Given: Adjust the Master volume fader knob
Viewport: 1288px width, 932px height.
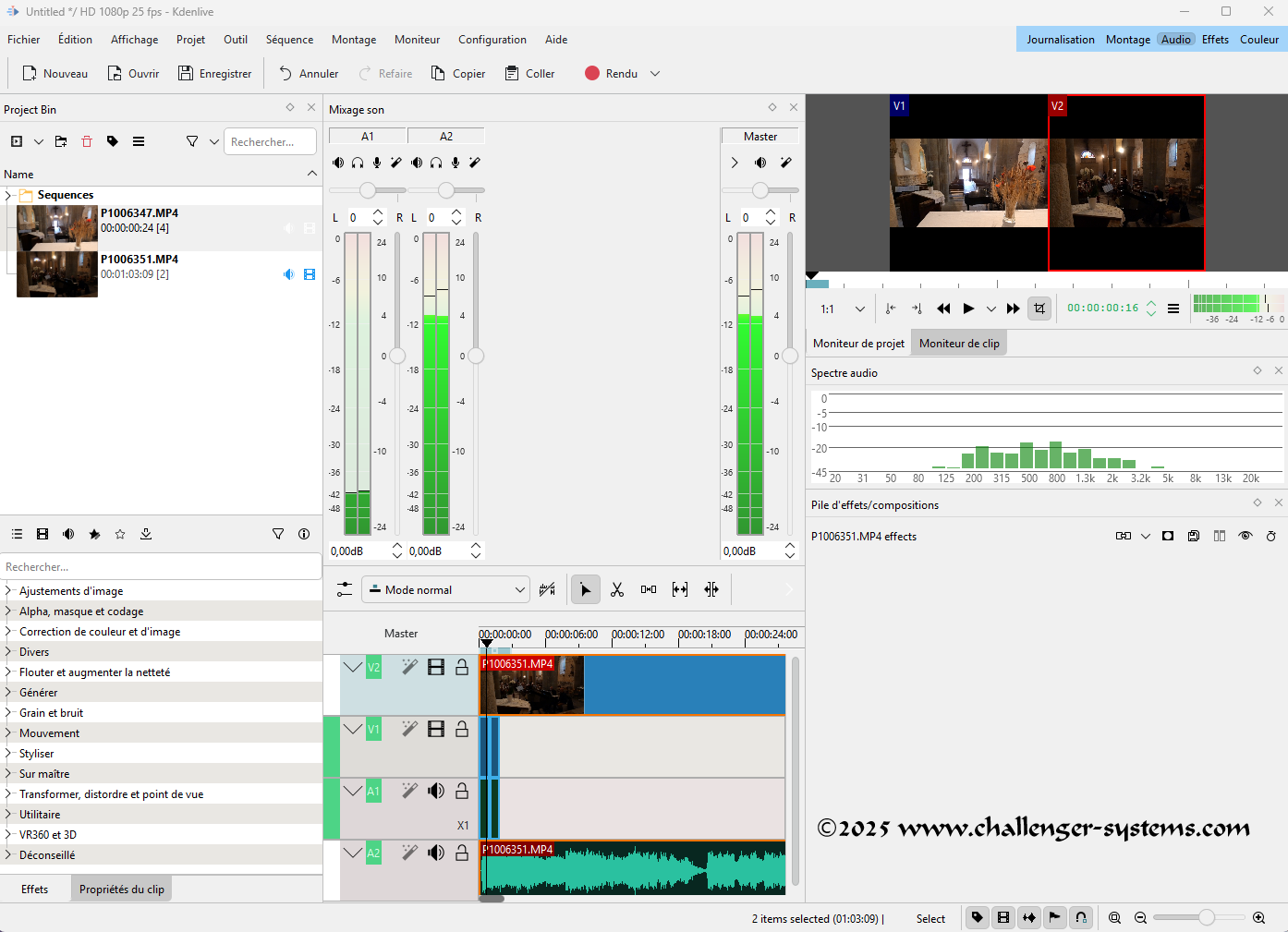Looking at the screenshot, I should coord(790,356).
